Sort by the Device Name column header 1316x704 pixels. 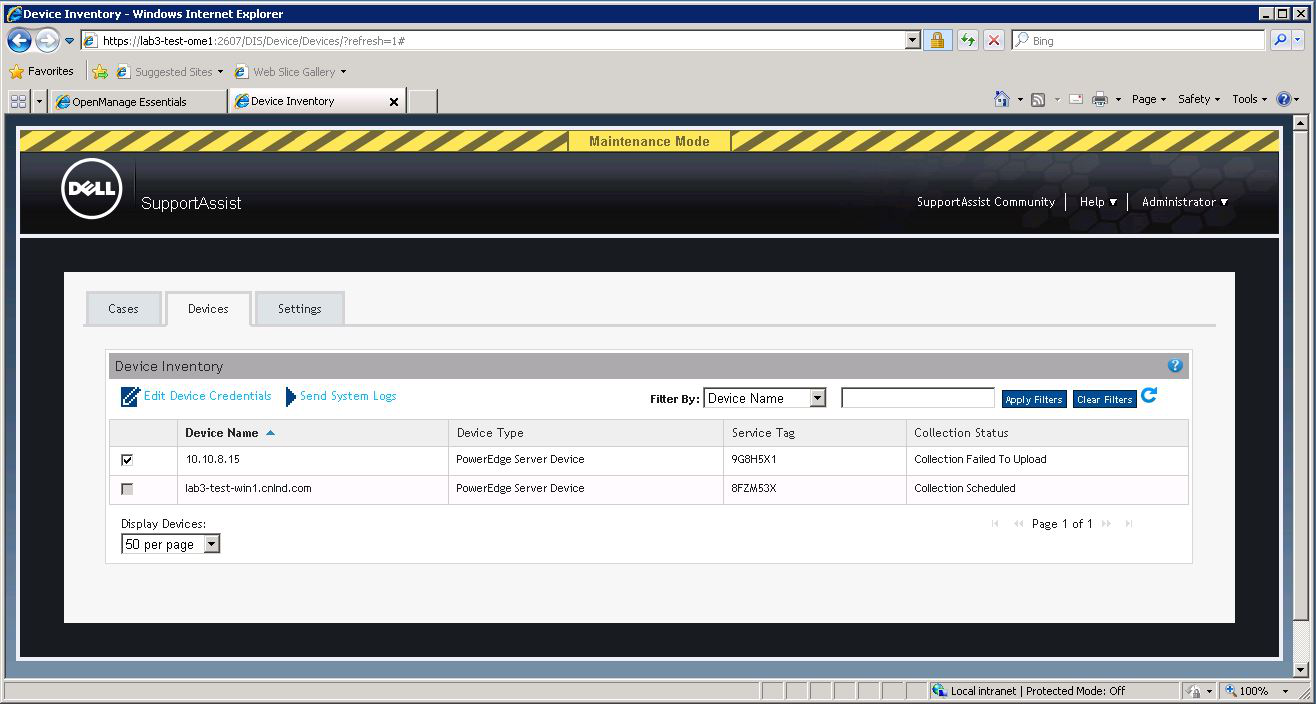pyautogui.click(x=222, y=433)
